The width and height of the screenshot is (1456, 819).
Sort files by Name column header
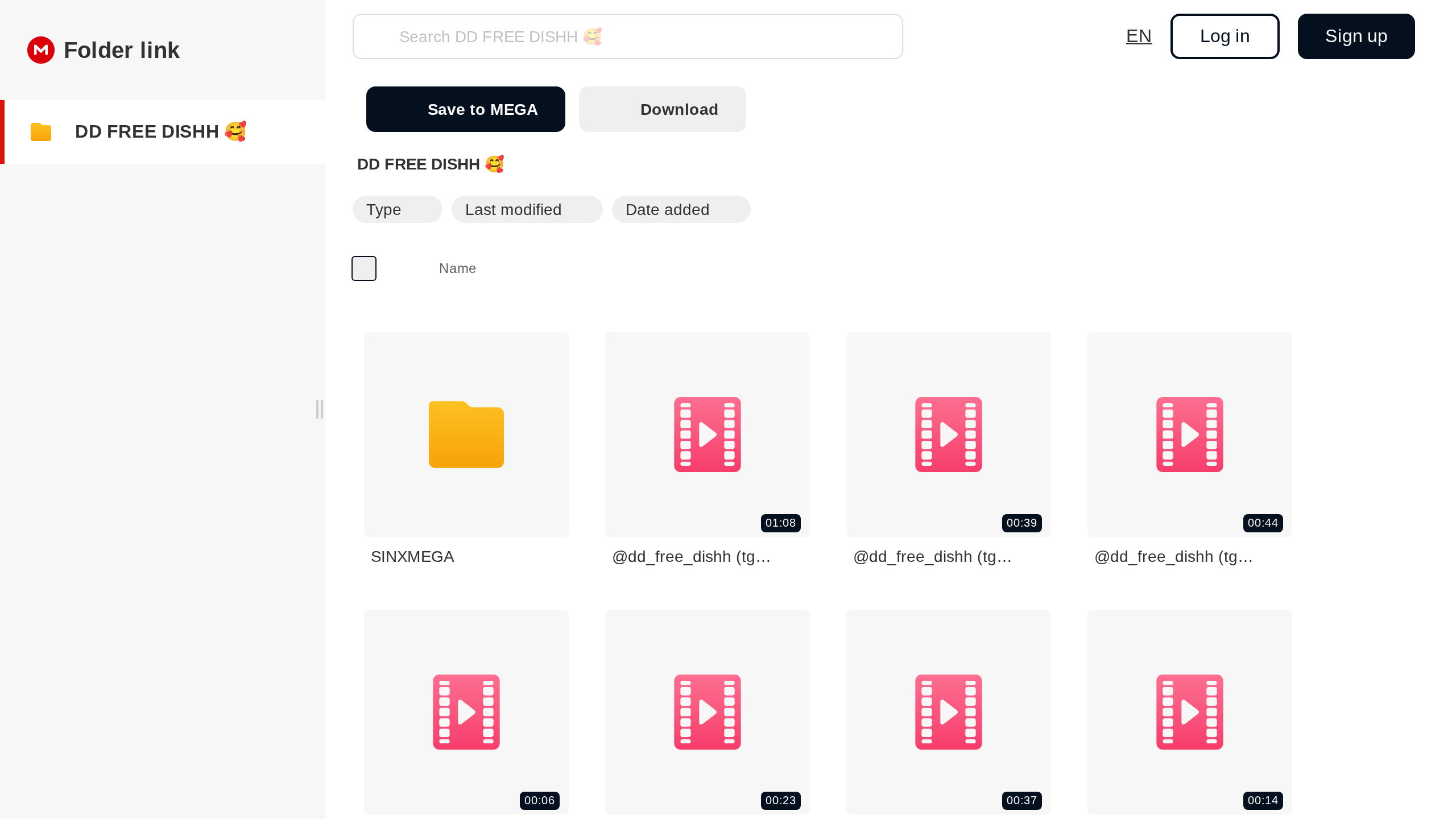pos(457,268)
